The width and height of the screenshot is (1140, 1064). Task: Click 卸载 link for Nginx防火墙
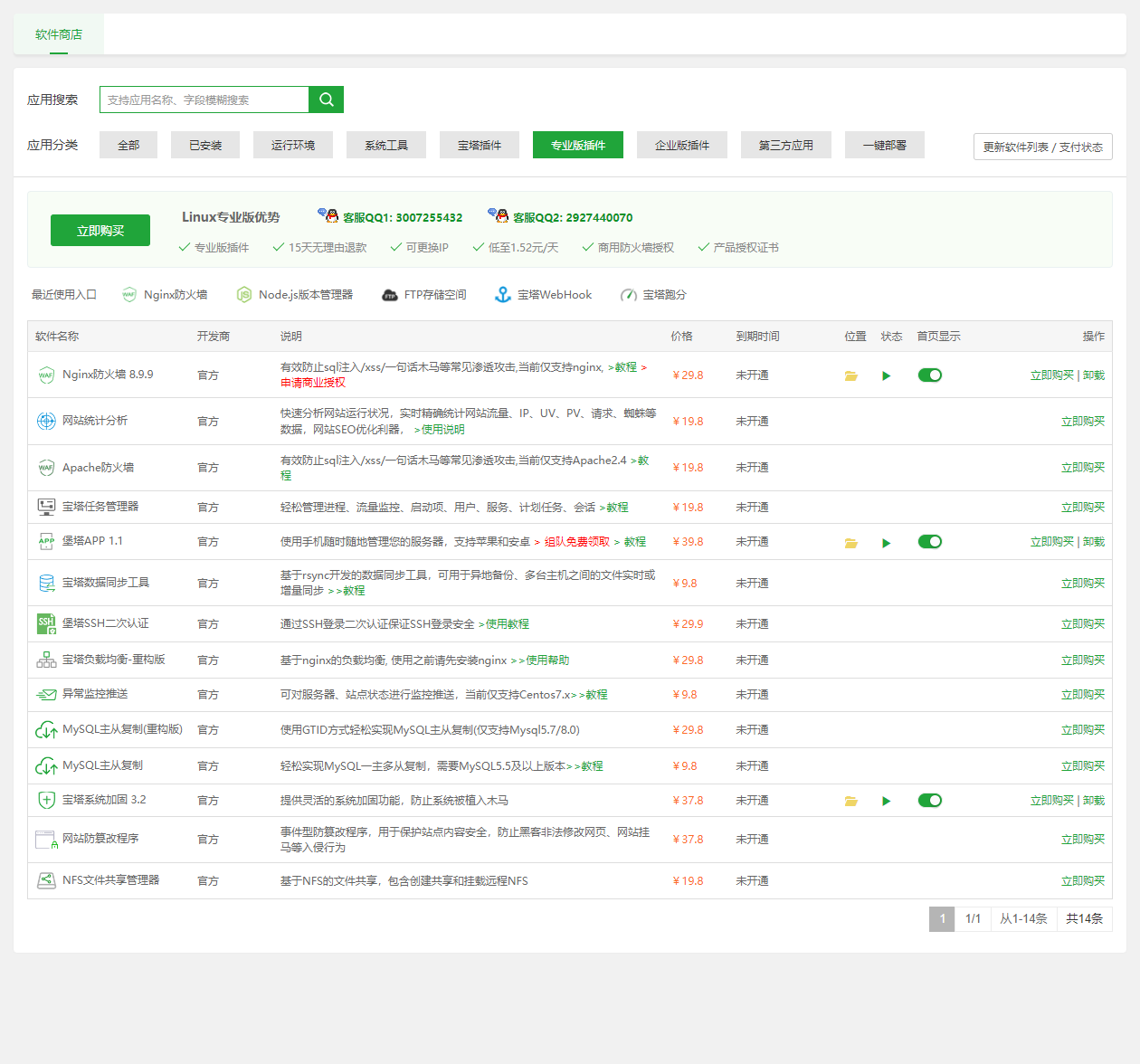1094,375
